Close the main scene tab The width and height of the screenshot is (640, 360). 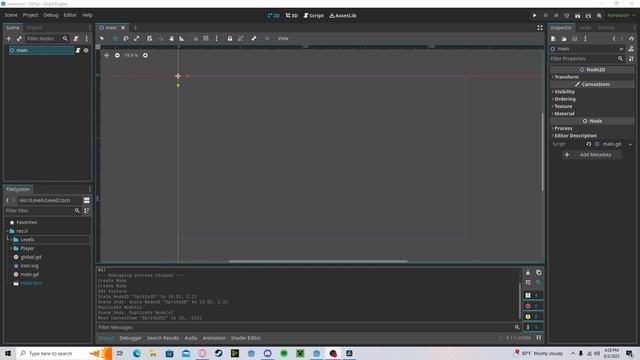pyautogui.click(x=123, y=28)
